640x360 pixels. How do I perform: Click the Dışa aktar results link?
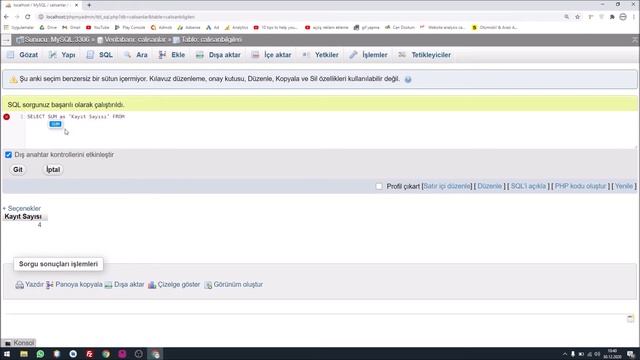coord(129,284)
